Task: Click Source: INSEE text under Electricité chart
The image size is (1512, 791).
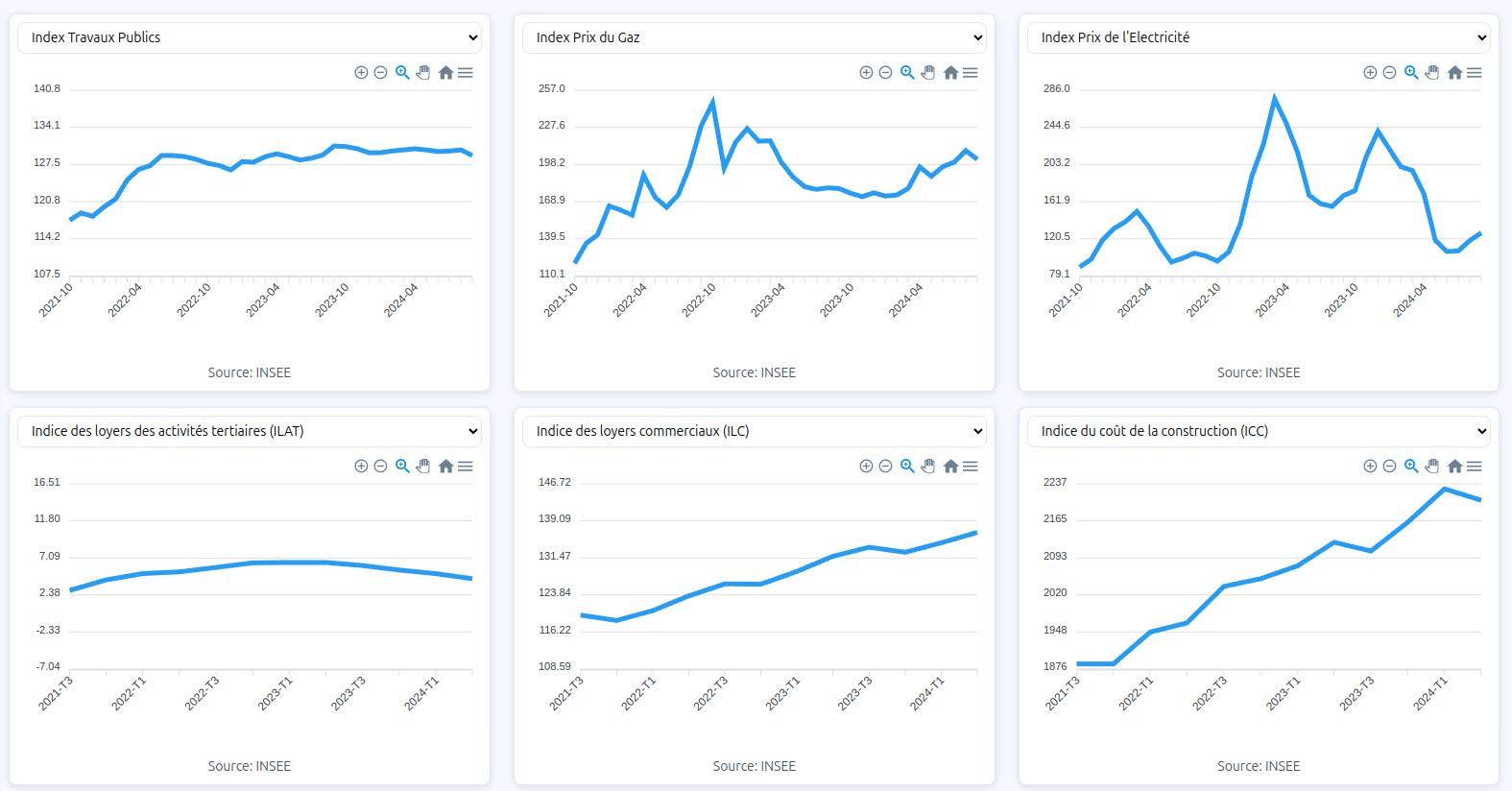Action: pyautogui.click(x=1259, y=372)
